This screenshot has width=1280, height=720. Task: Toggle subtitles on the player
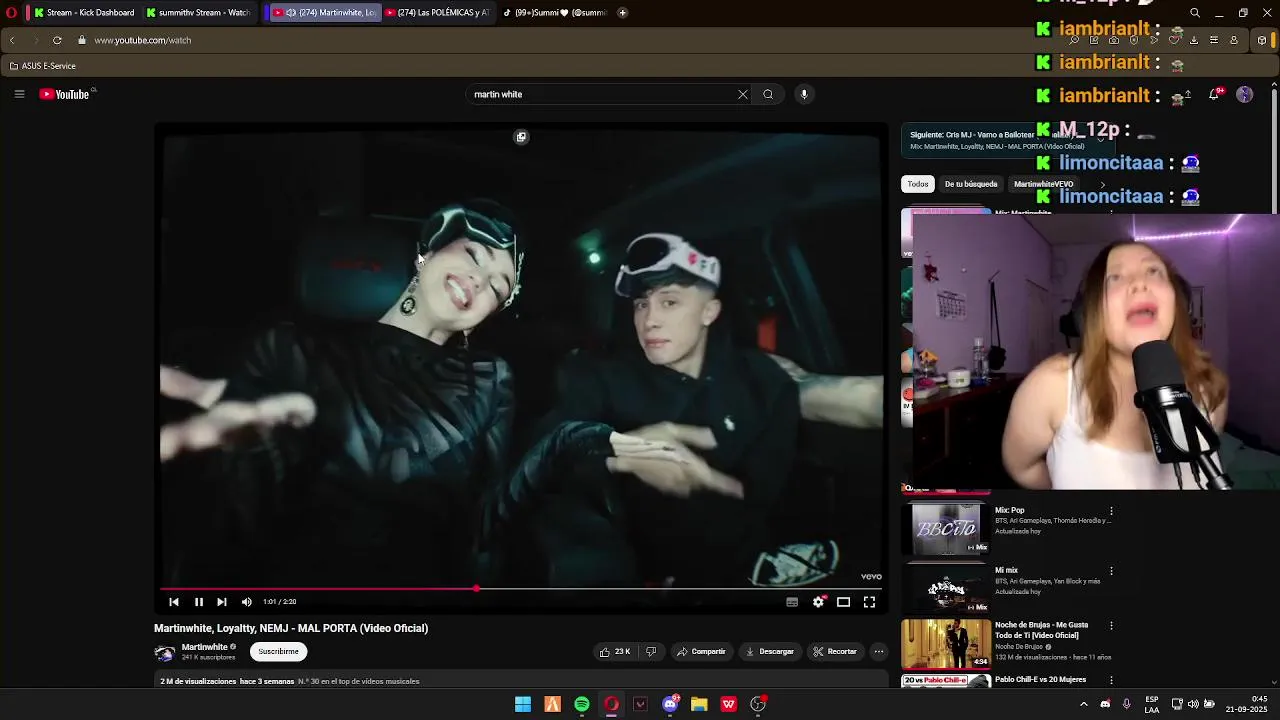(792, 602)
